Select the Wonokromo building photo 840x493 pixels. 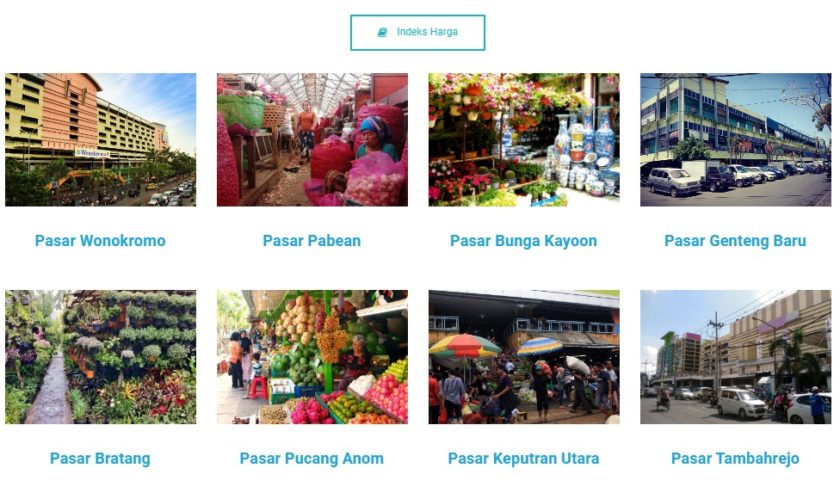click(101, 140)
